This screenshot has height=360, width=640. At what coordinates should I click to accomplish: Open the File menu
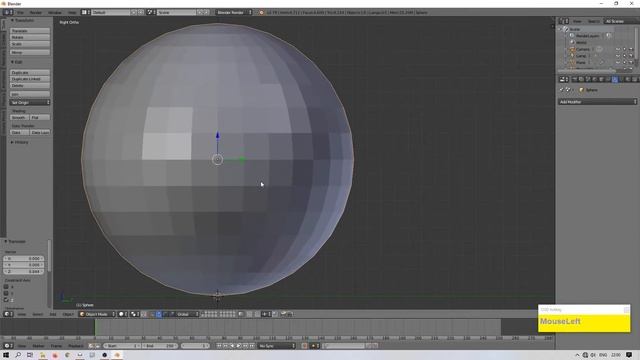[x=20, y=13]
